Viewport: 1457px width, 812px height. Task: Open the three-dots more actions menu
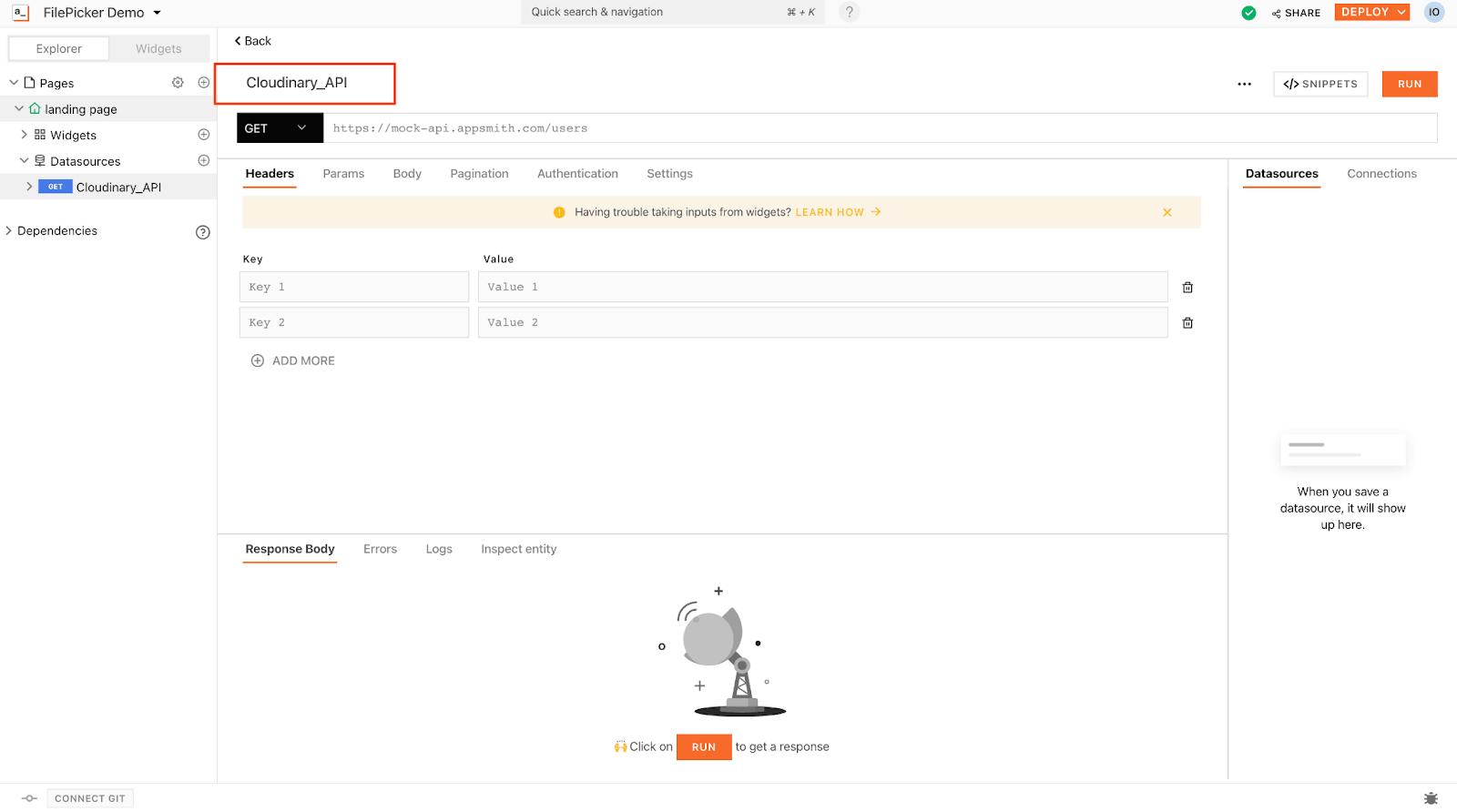(1244, 84)
